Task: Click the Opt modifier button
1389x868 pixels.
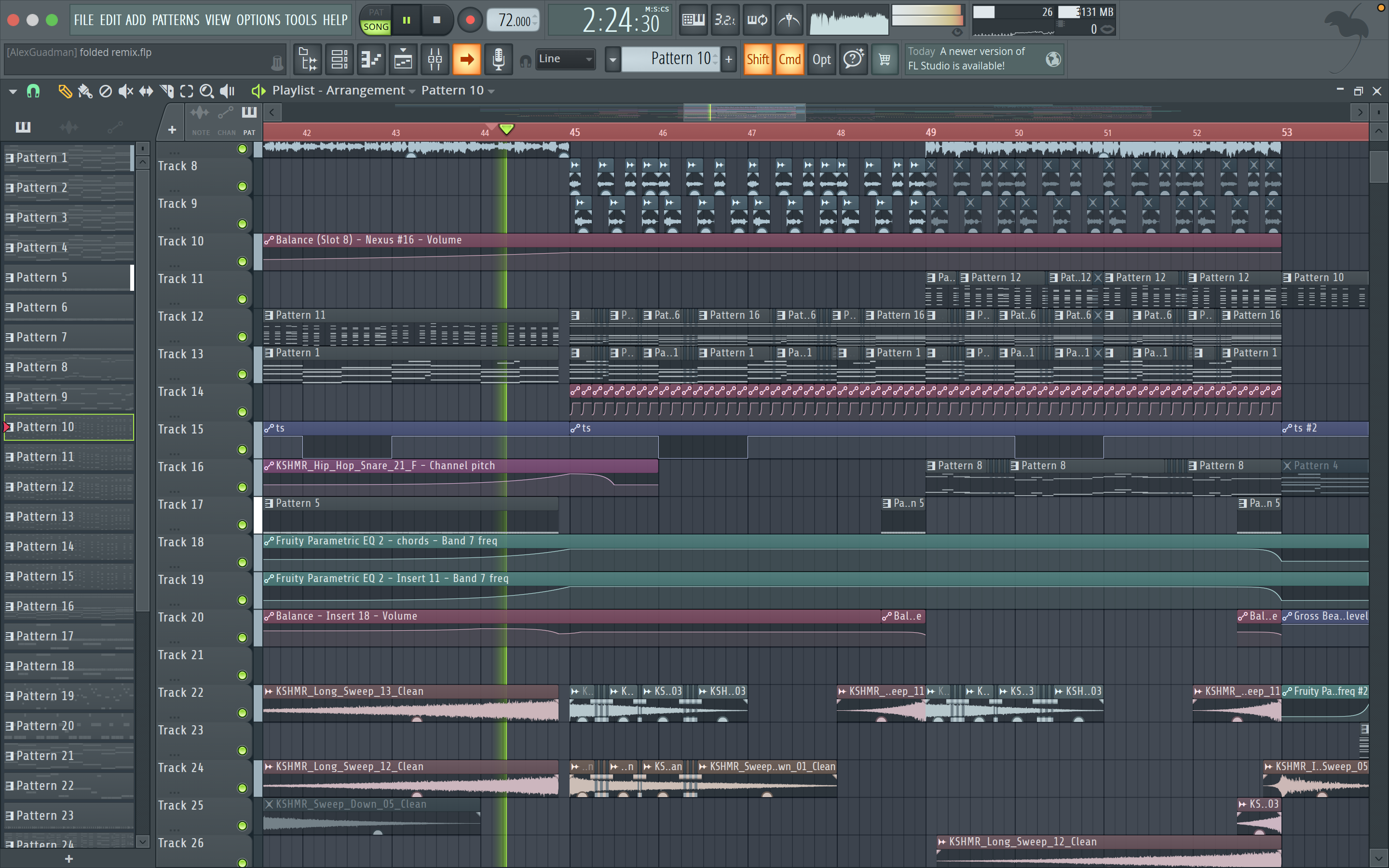Action: click(x=821, y=59)
